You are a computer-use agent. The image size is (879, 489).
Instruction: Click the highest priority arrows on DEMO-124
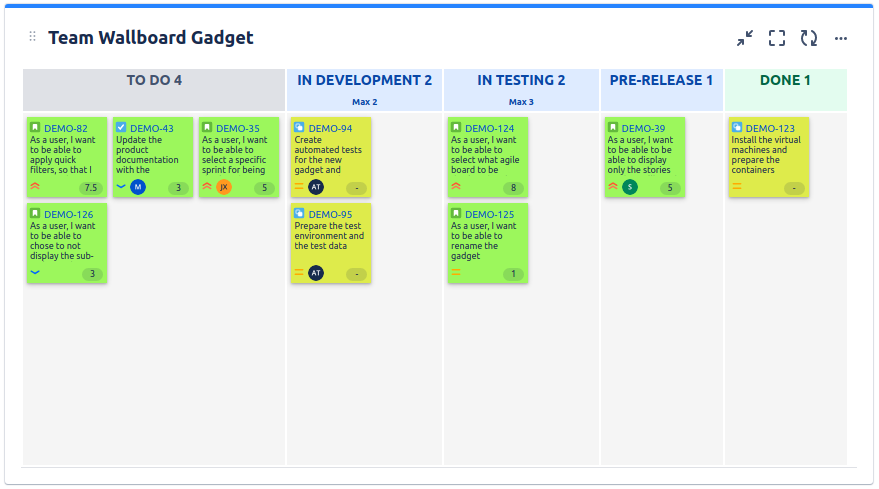(456, 186)
